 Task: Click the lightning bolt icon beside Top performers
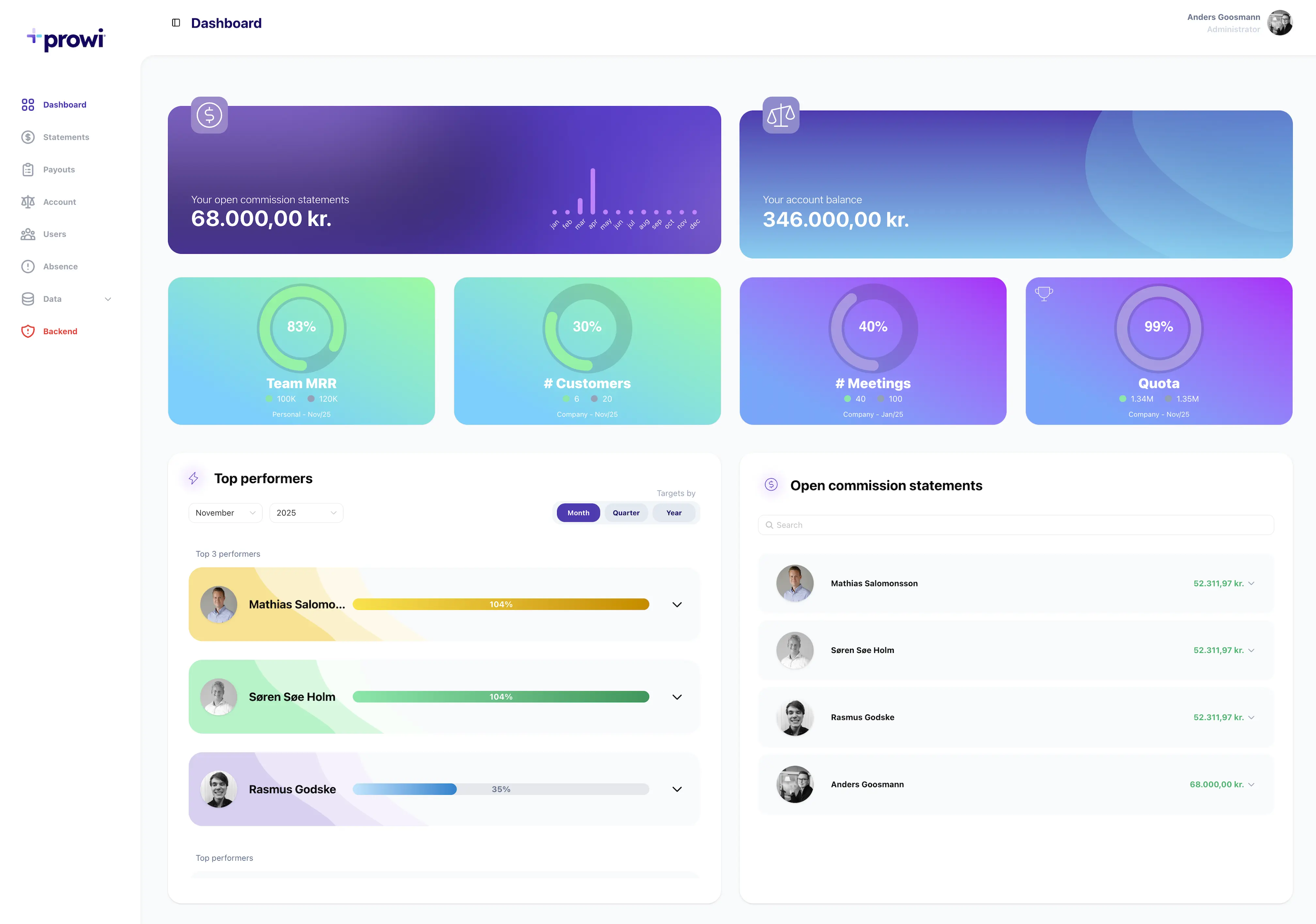coord(194,478)
